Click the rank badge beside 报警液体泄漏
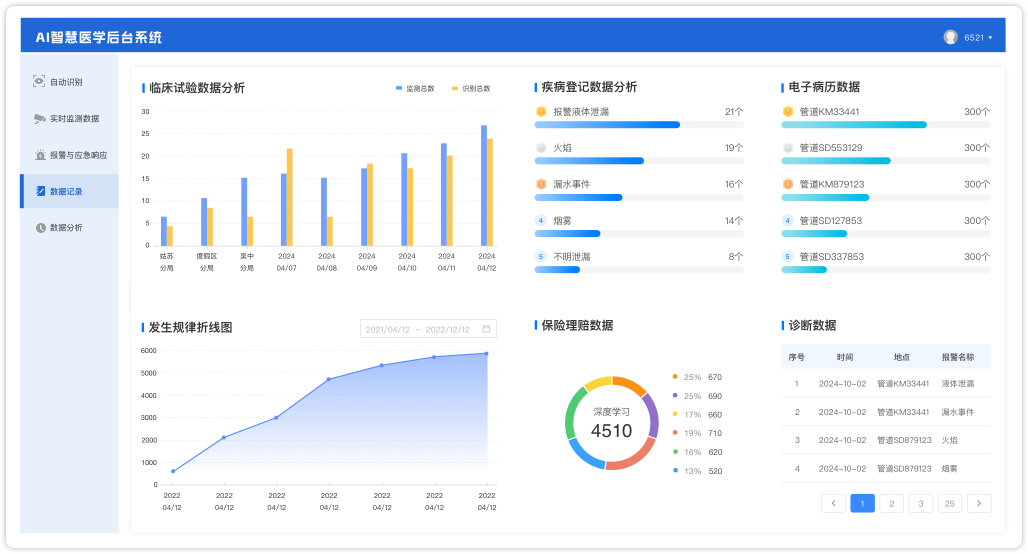The height and width of the screenshot is (554, 1028). 541,111
